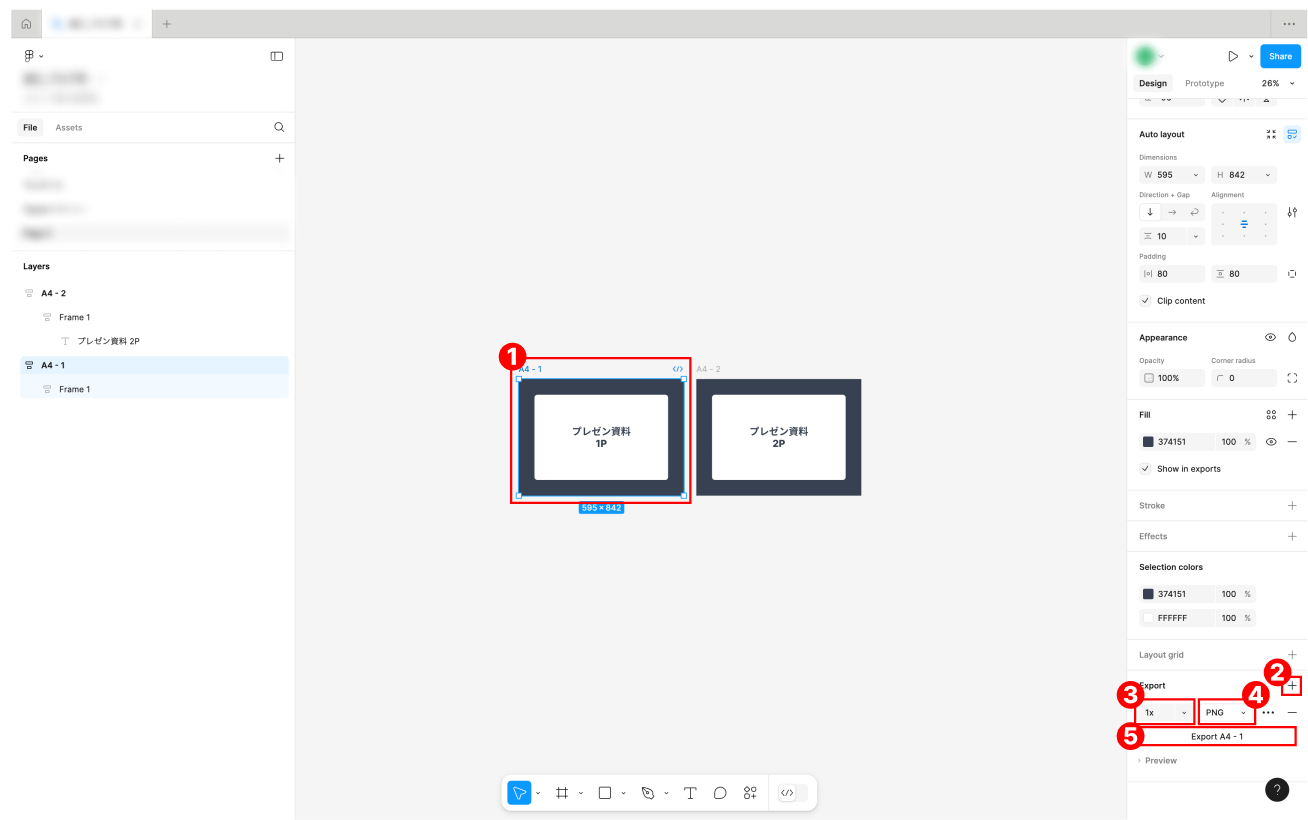The image size is (1308, 820).
Task: Open the help question mark button
Action: point(1277,789)
